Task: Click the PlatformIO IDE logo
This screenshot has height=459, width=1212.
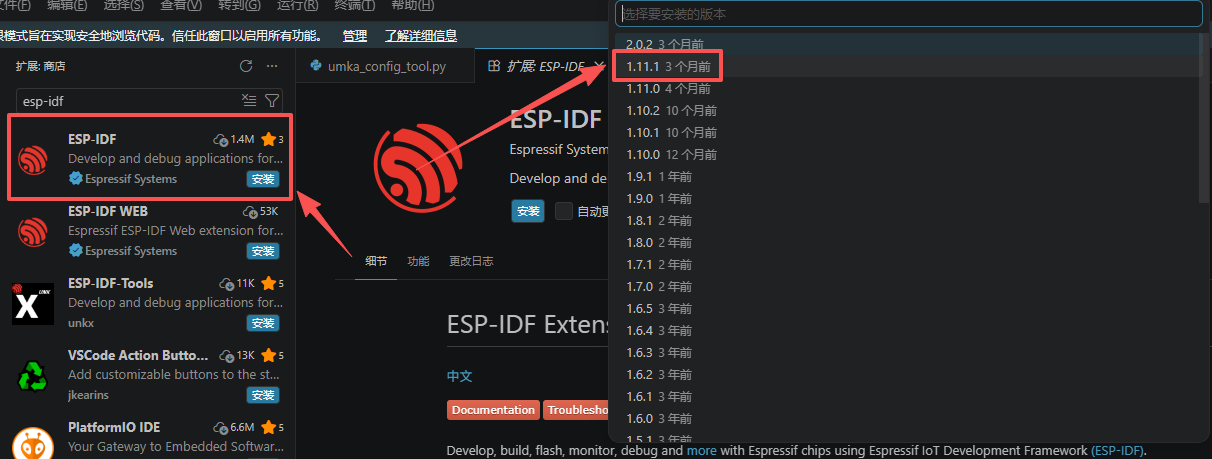Action: pyautogui.click(x=34, y=444)
